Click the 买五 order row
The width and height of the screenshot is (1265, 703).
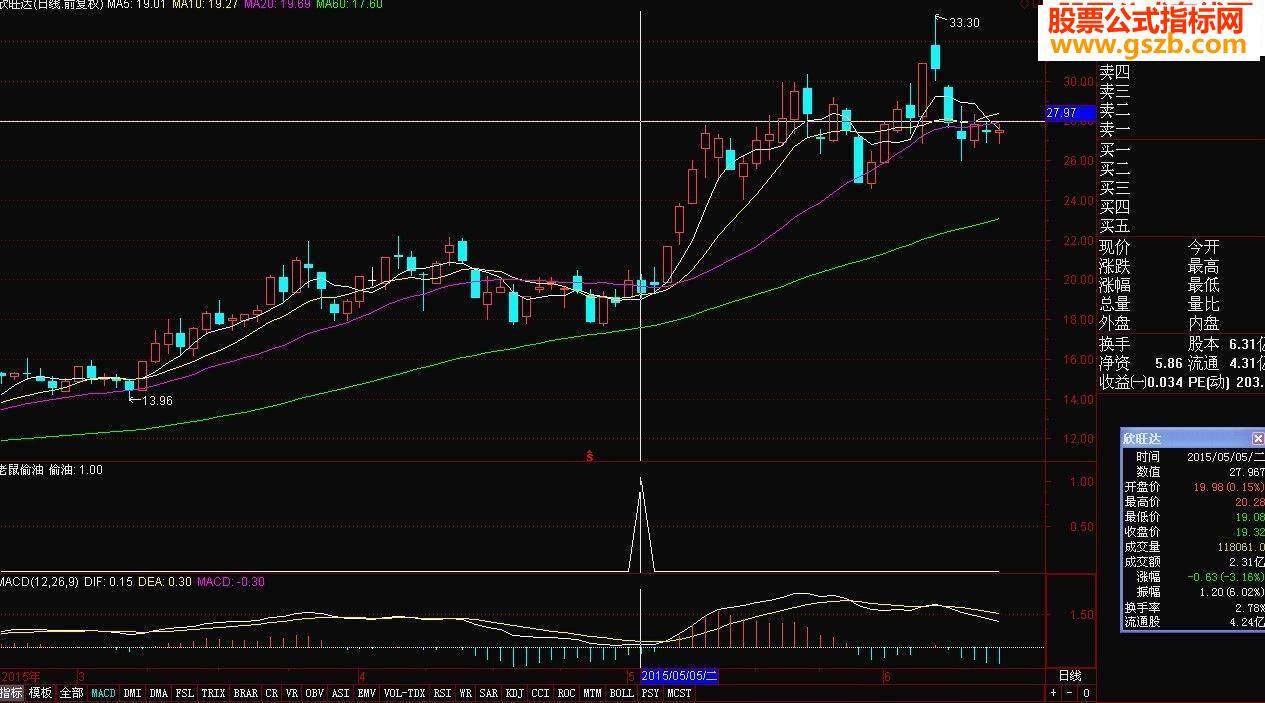coord(1114,226)
